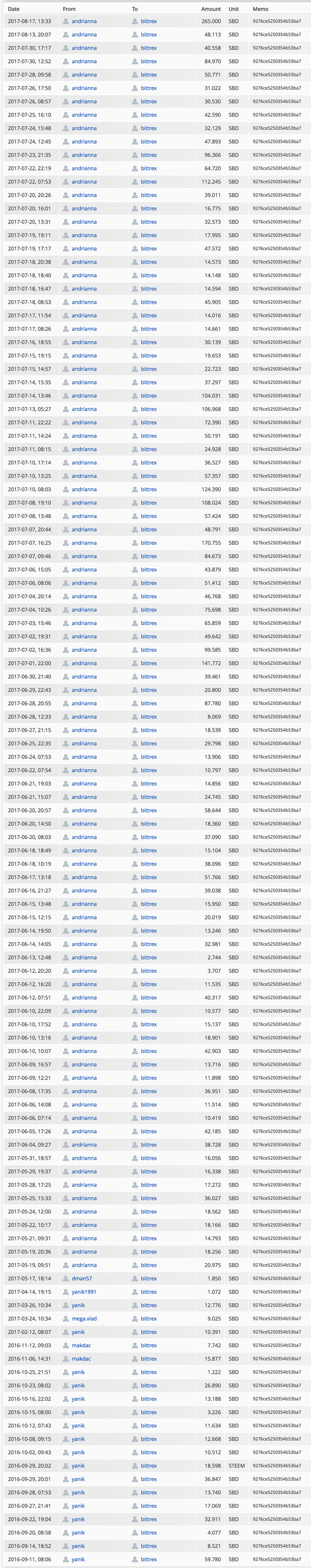Click the Date column header

tap(14, 9)
